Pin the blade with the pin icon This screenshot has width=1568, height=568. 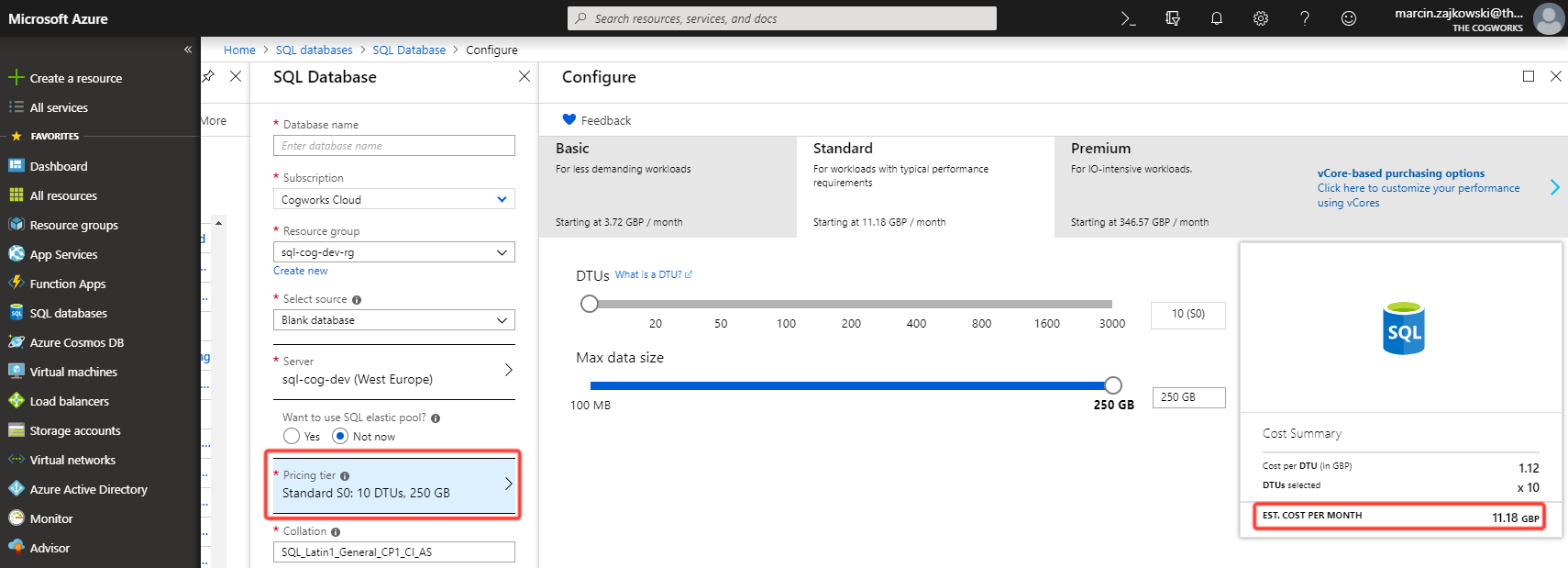[x=209, y=76]
